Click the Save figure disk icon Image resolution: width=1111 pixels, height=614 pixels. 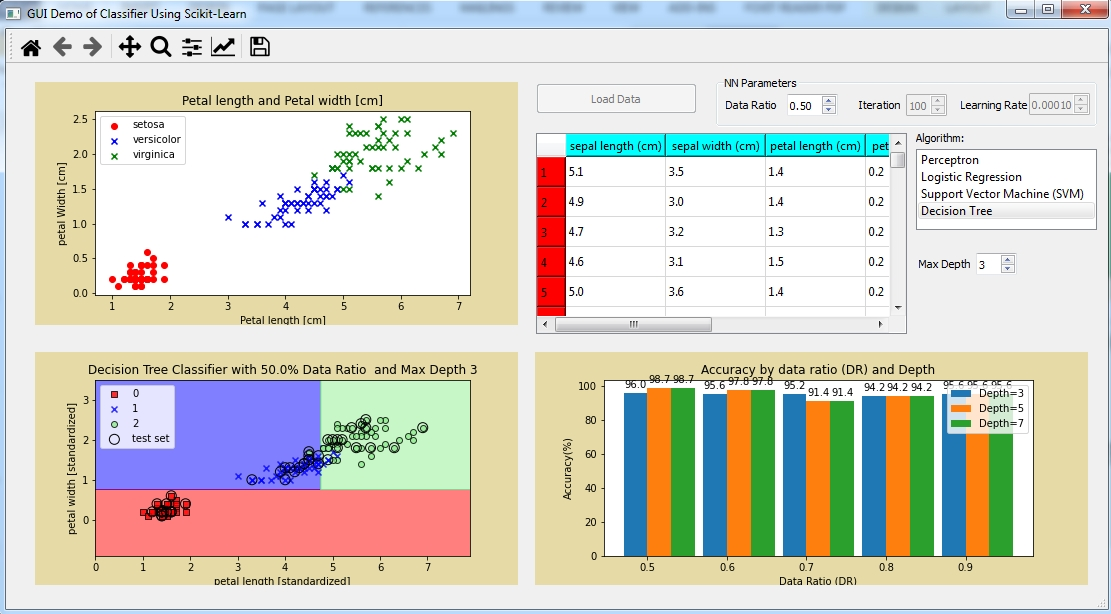coord(259,46)
